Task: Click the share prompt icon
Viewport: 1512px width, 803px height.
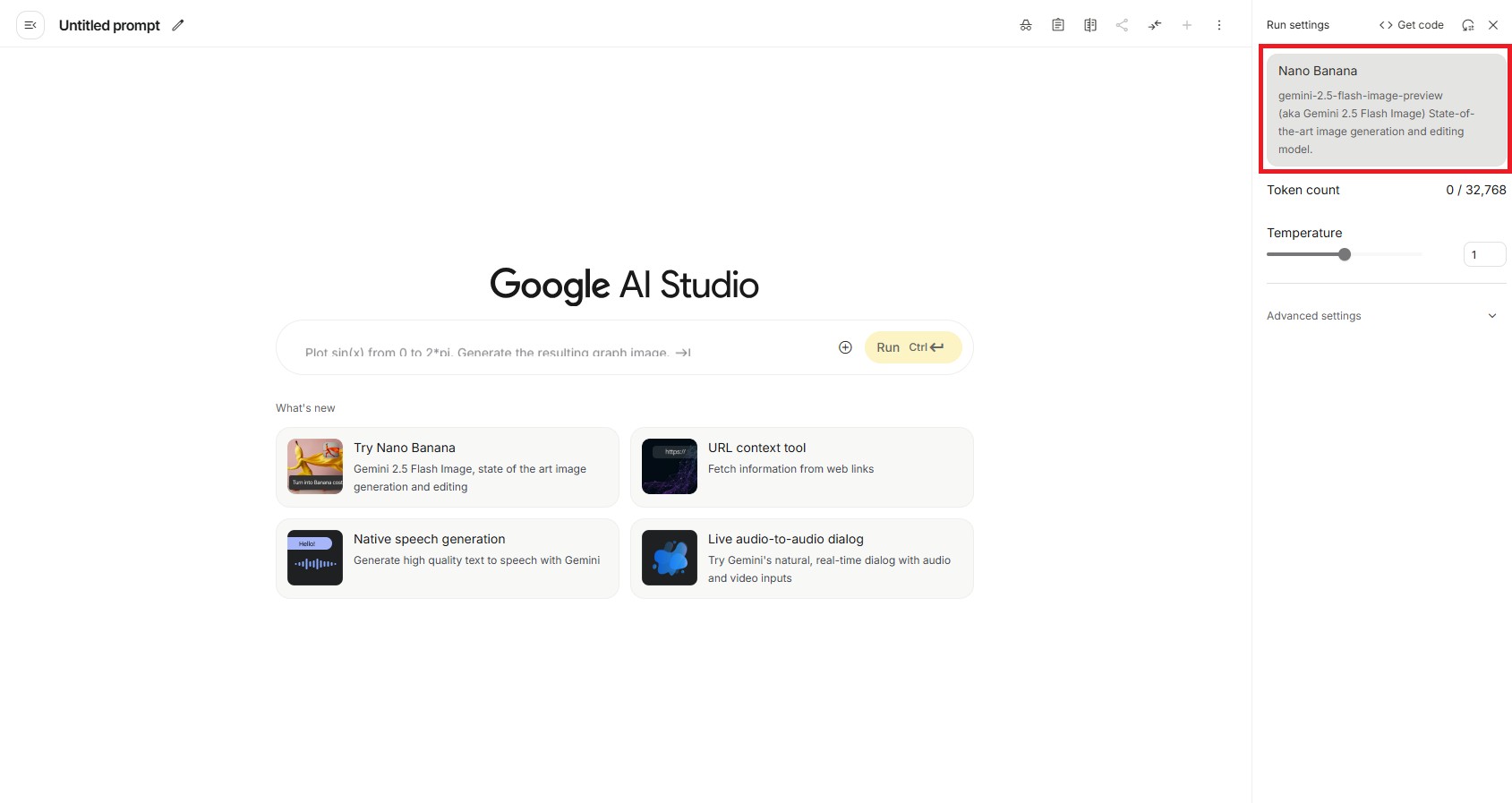Action: (x=1122, y=25)
